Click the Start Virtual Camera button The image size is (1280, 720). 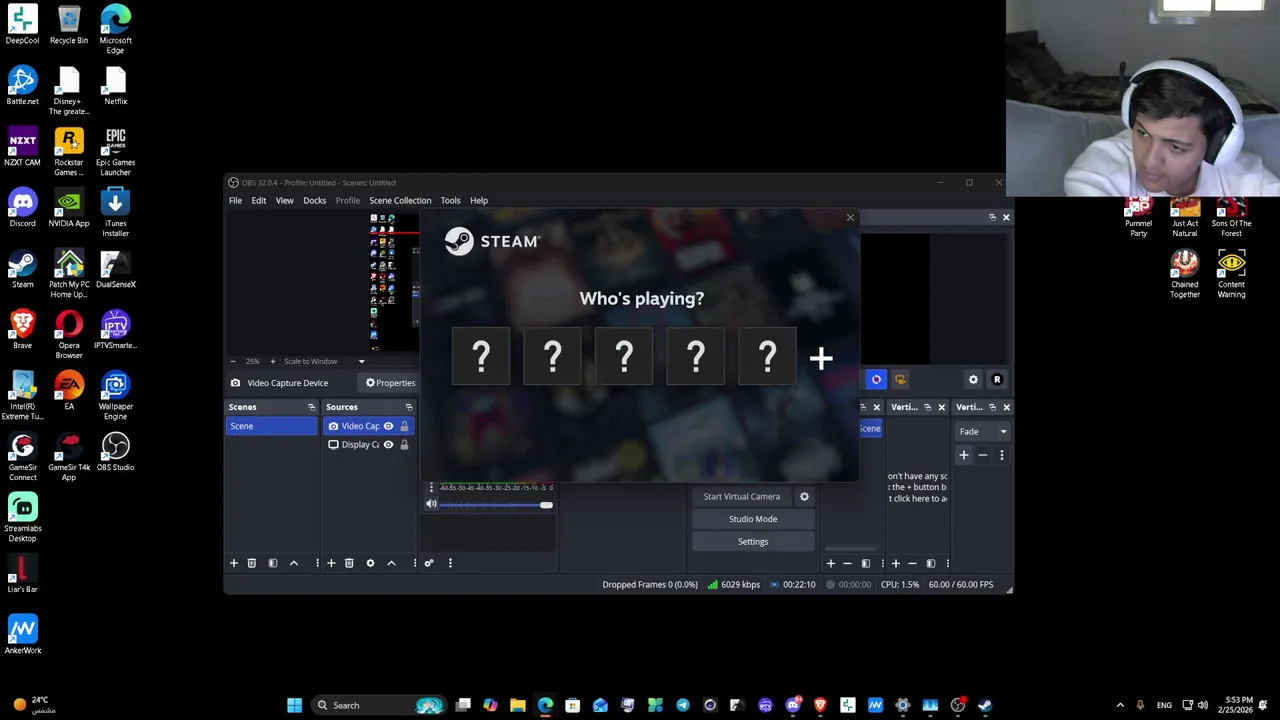tap(741, 496)
